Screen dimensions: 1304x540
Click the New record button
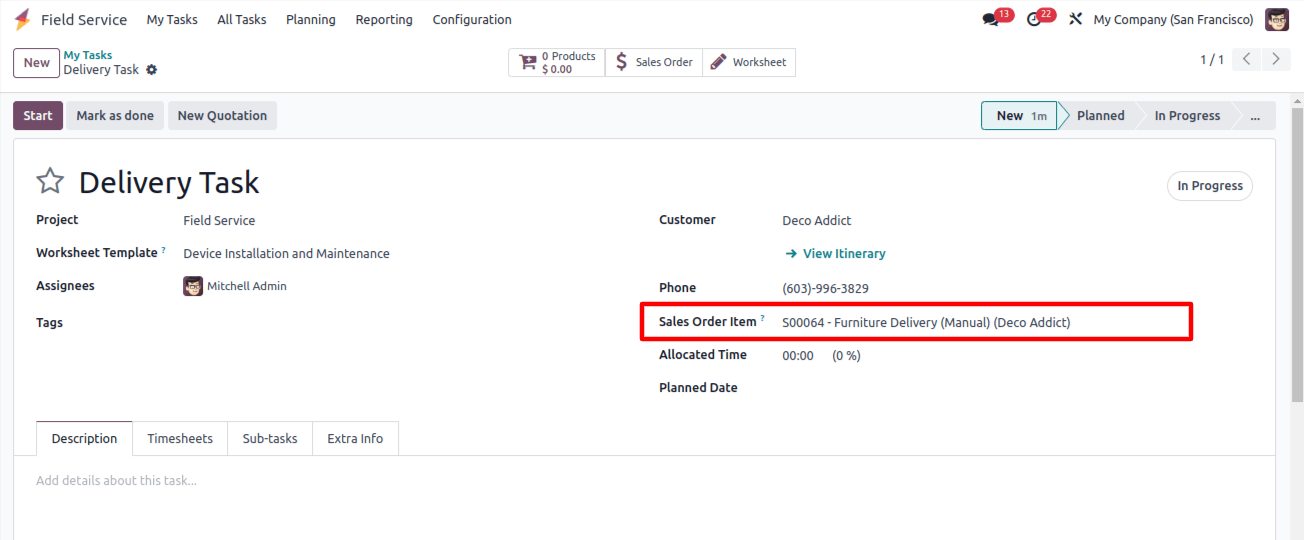click(37, 62)
